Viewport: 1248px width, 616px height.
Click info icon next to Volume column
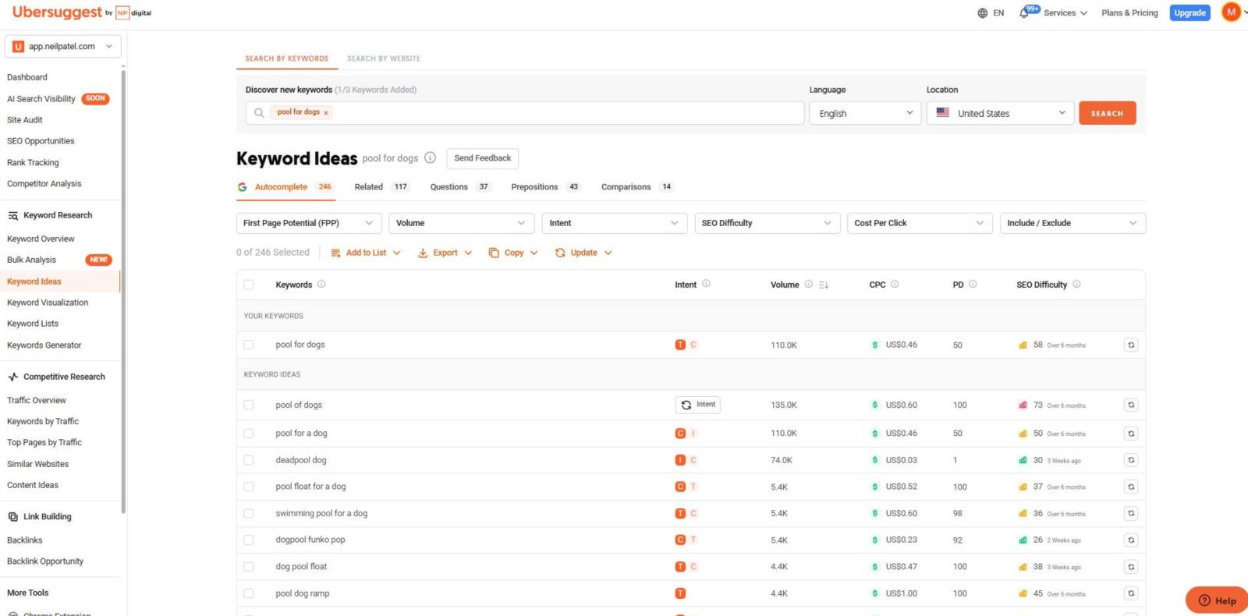click(x=808, y=284)
